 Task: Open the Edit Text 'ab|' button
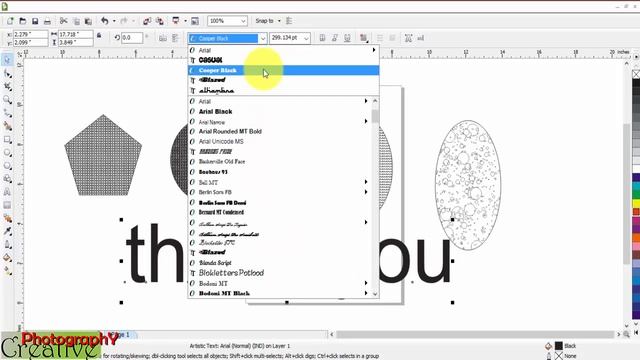pos(420,38)
